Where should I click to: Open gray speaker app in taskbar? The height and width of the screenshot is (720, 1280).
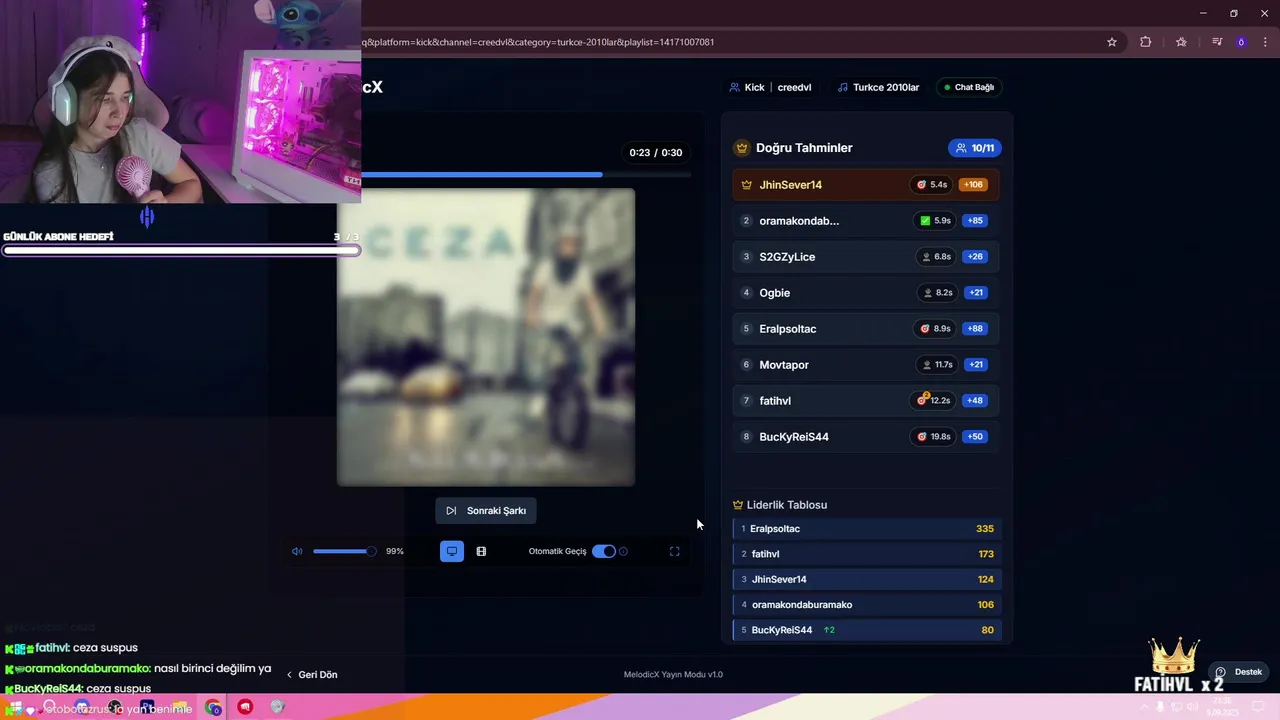[x=278, y=708]
